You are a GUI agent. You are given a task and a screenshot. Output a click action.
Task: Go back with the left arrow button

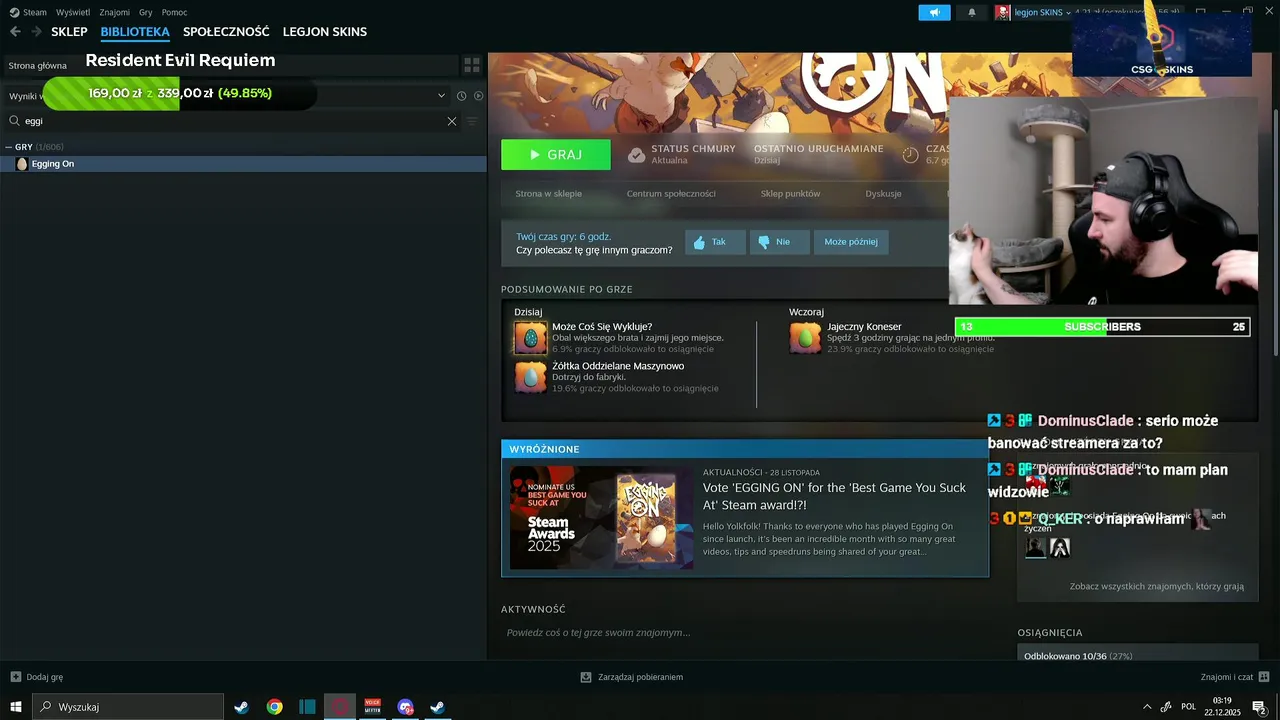click(15, 32)
